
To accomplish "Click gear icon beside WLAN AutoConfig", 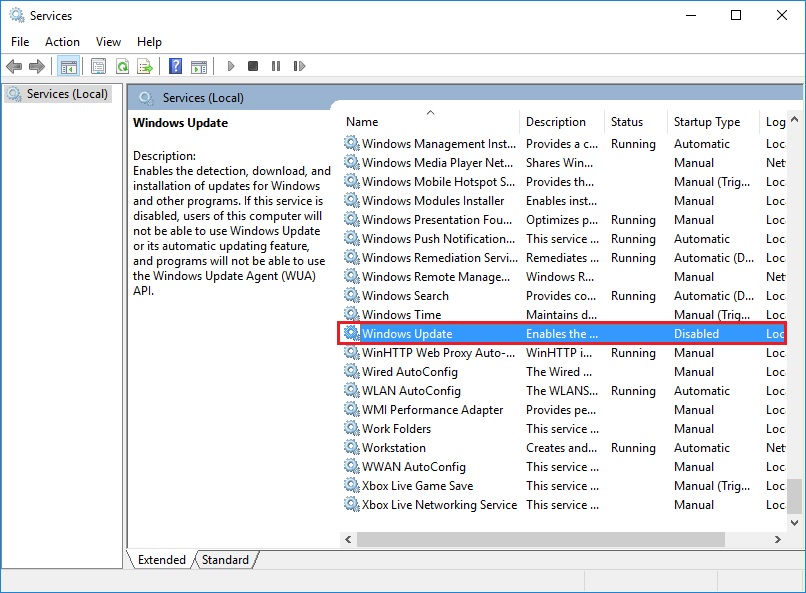I will click(x=352, y=390).
